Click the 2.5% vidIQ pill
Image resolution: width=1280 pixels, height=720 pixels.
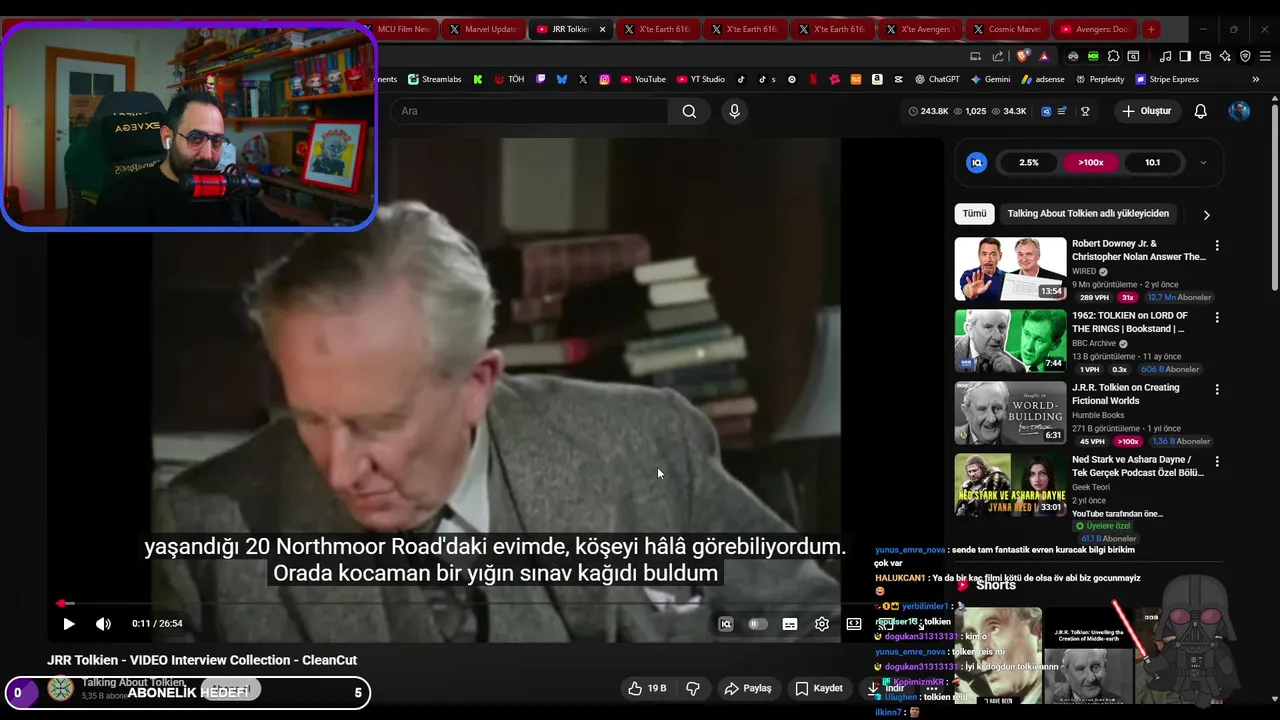click(1029, 162)
